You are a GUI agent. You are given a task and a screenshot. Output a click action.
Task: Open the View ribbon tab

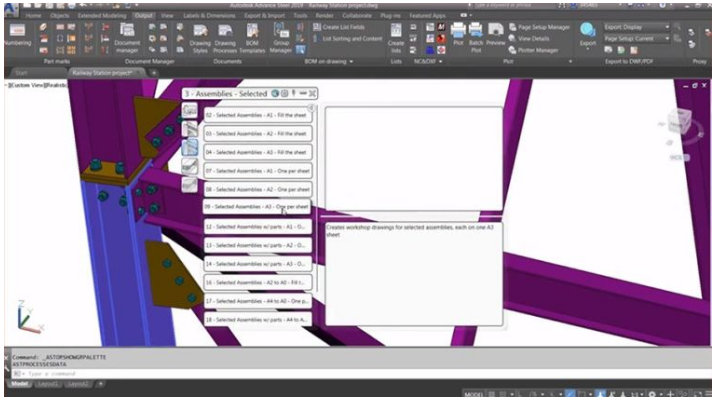pos(167,16)
